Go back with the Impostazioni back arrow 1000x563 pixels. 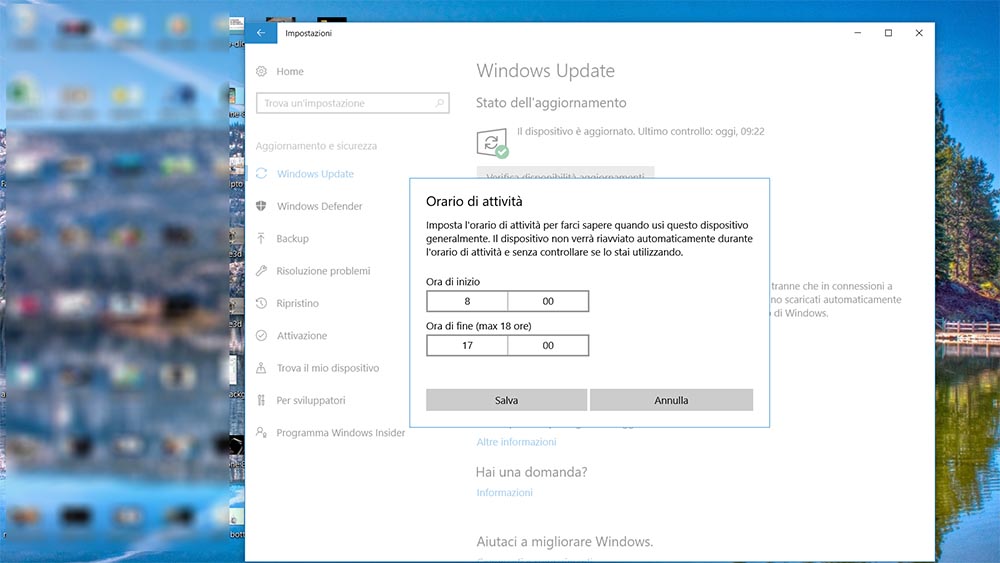tap(261, 33)
